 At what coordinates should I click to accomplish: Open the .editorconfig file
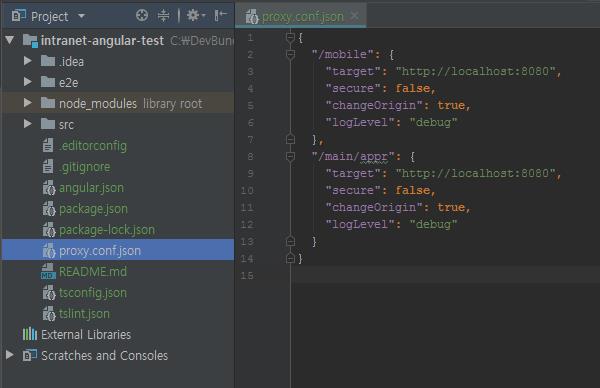pos(93,146)
